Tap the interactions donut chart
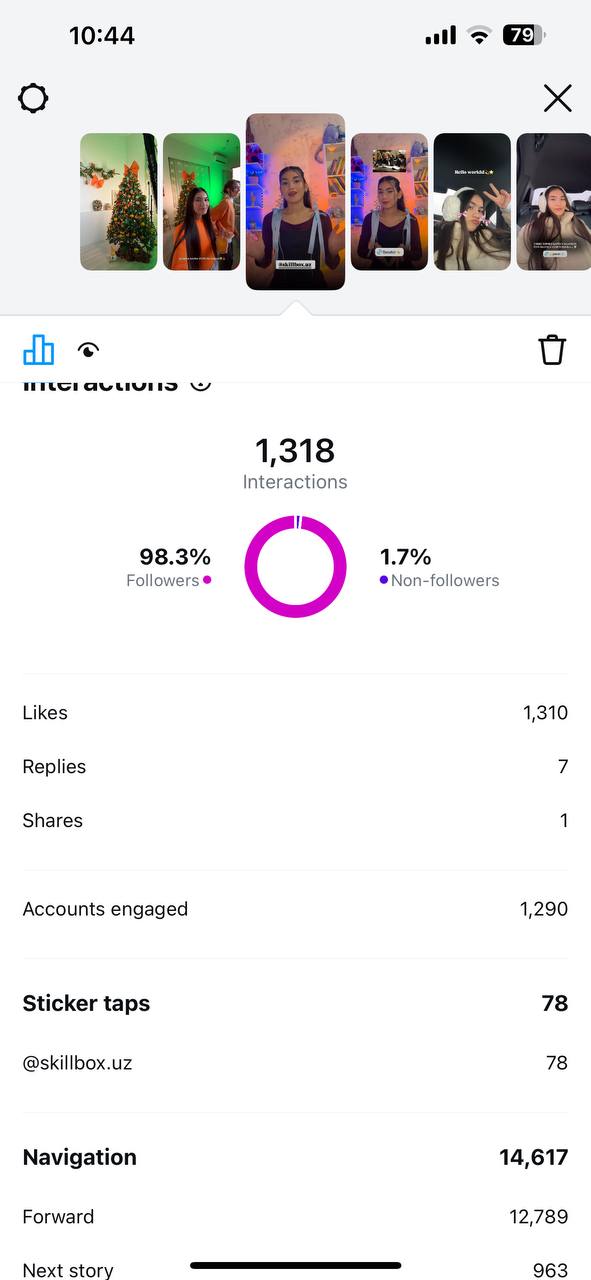Image resolution: width=591 pixels, height=1280 pixels. click(x=295, y=566)
